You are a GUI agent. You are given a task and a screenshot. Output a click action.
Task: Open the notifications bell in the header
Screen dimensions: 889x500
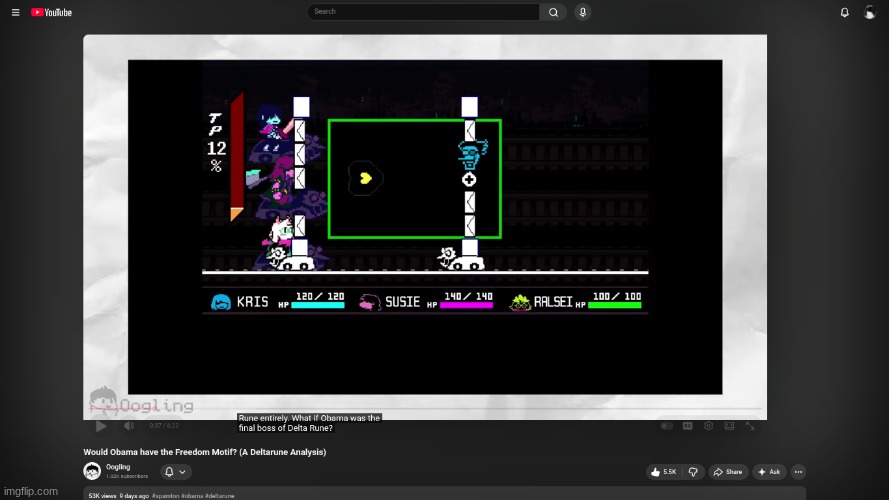tap(844, 12)
